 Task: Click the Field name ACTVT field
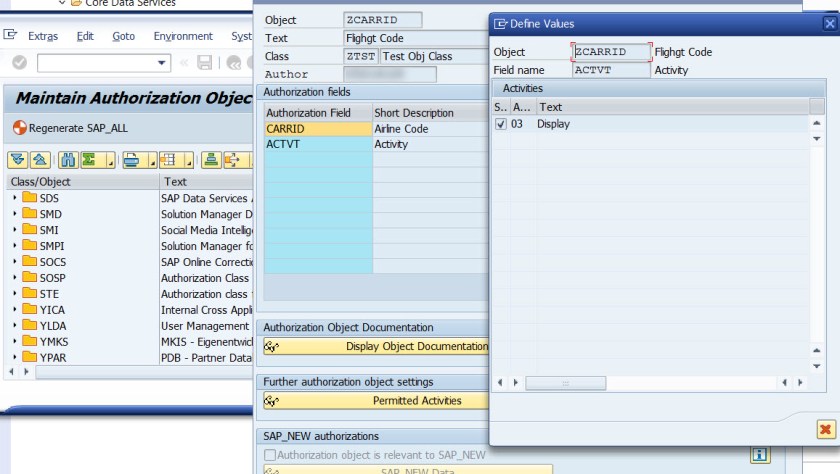click(x=611, y=70)
